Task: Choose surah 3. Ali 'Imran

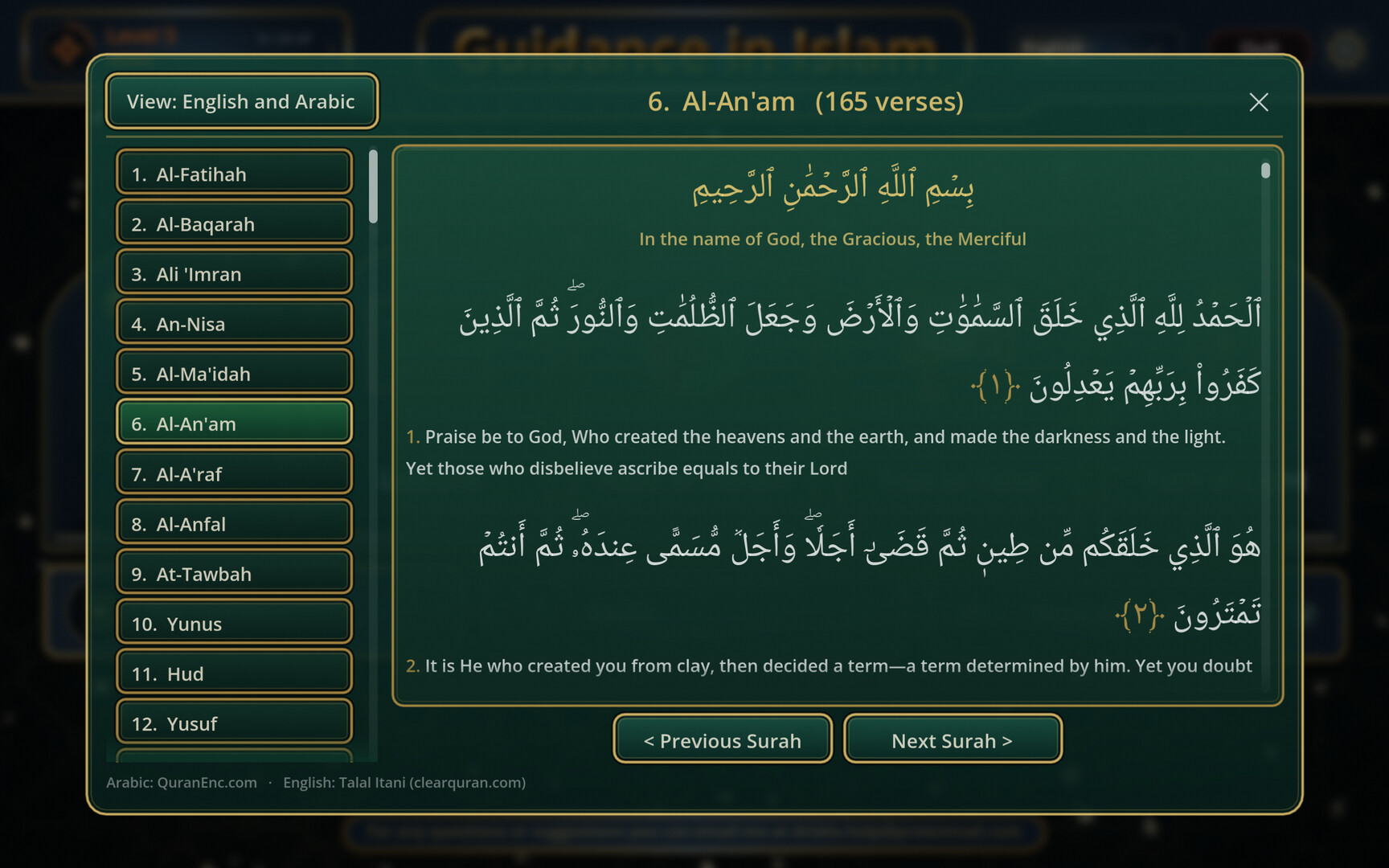Action: point(234,273)
